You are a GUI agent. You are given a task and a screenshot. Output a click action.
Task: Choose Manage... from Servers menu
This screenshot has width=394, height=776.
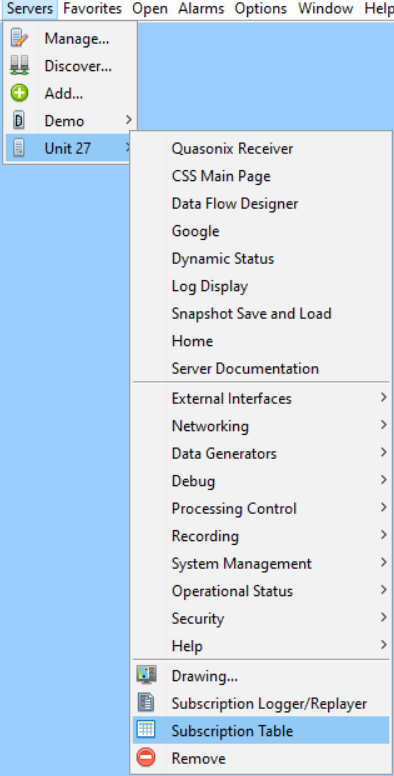tap(70, 38)
